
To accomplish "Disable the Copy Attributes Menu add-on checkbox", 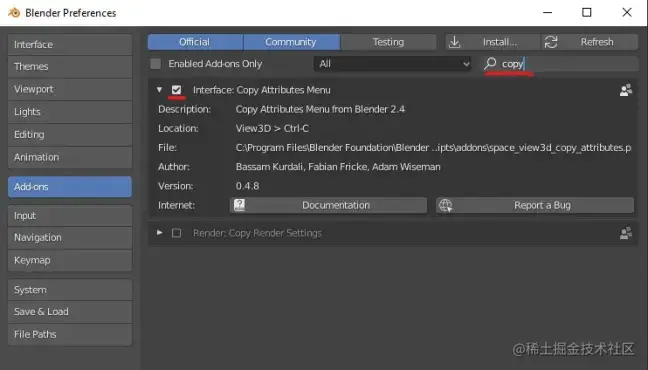I will point(176,90).
